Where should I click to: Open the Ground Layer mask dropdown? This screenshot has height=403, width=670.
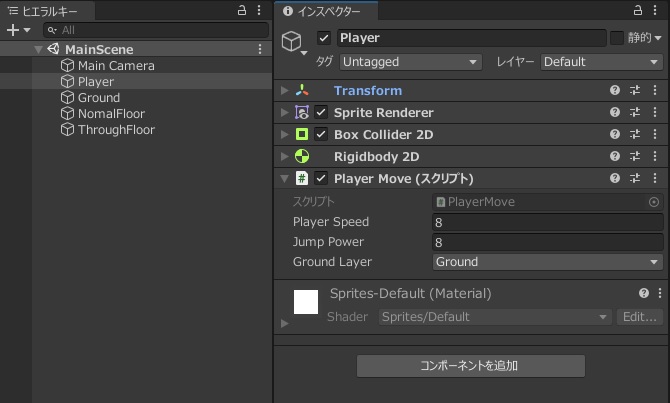pyautogui.click(x=547, y=262)
